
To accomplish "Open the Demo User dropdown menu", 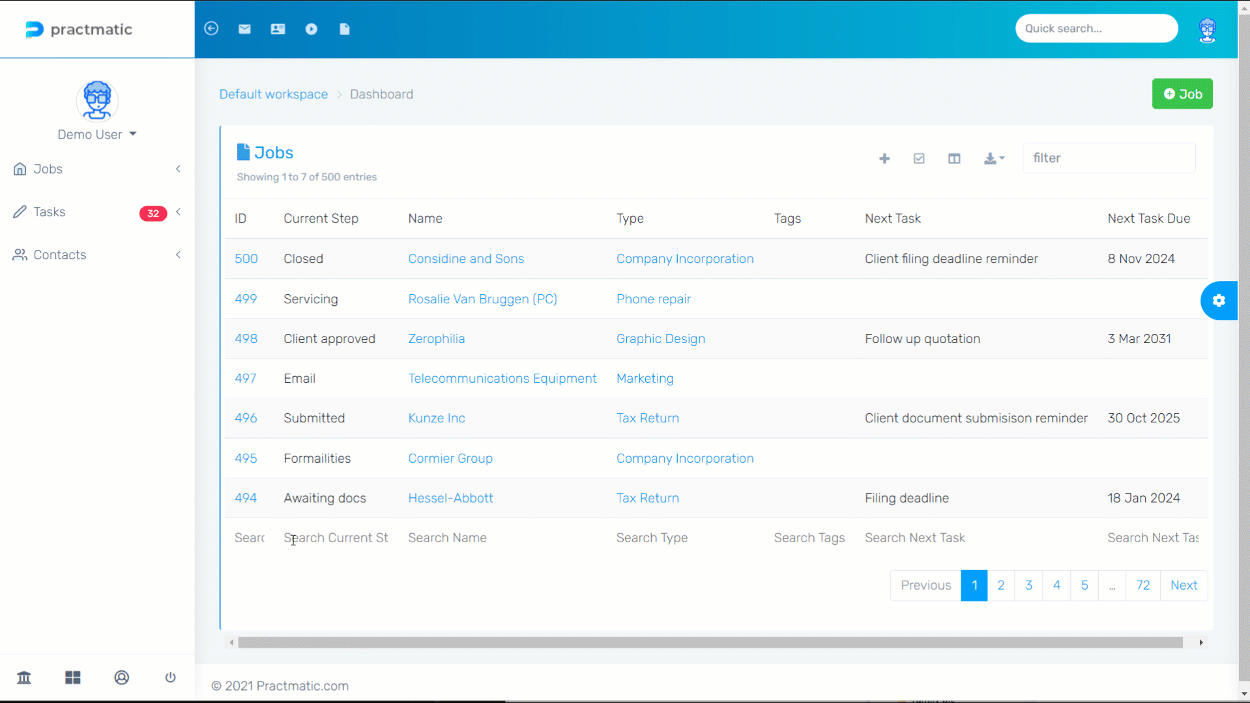I will (x=97, y=134).
